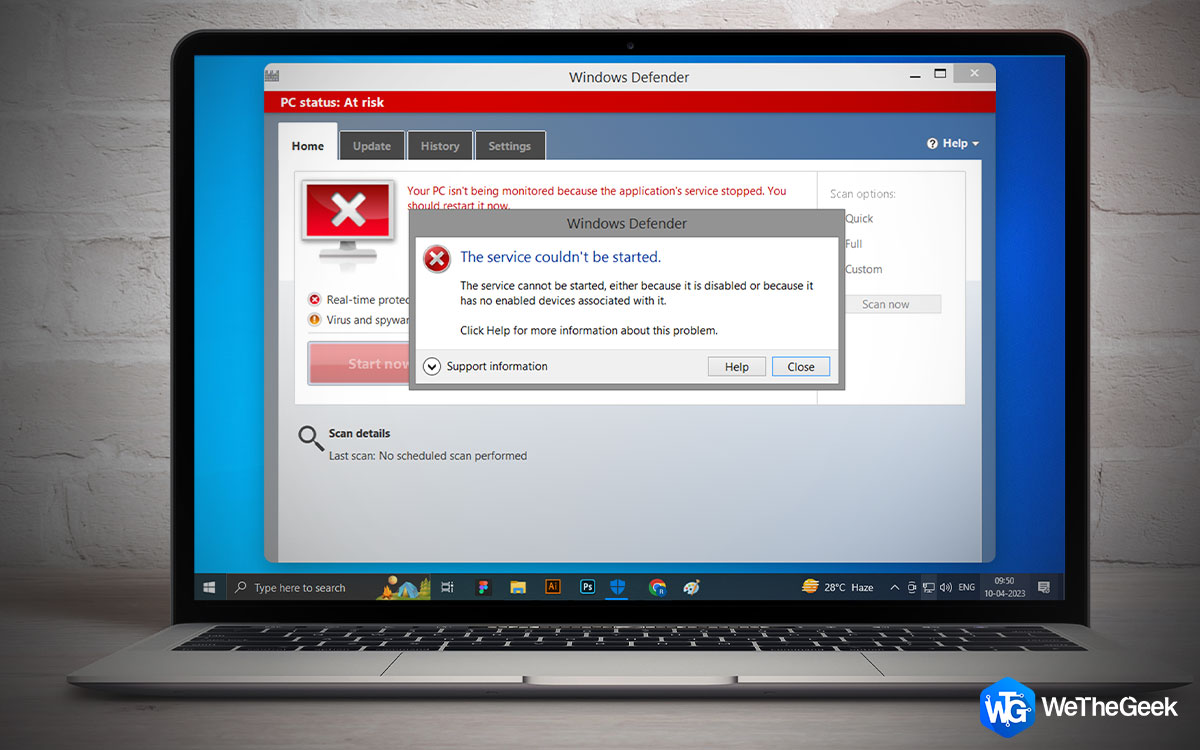Click 'The service couldn't be started.' heading
This screenshot has height=750, width=1200.
coord(560,257)
